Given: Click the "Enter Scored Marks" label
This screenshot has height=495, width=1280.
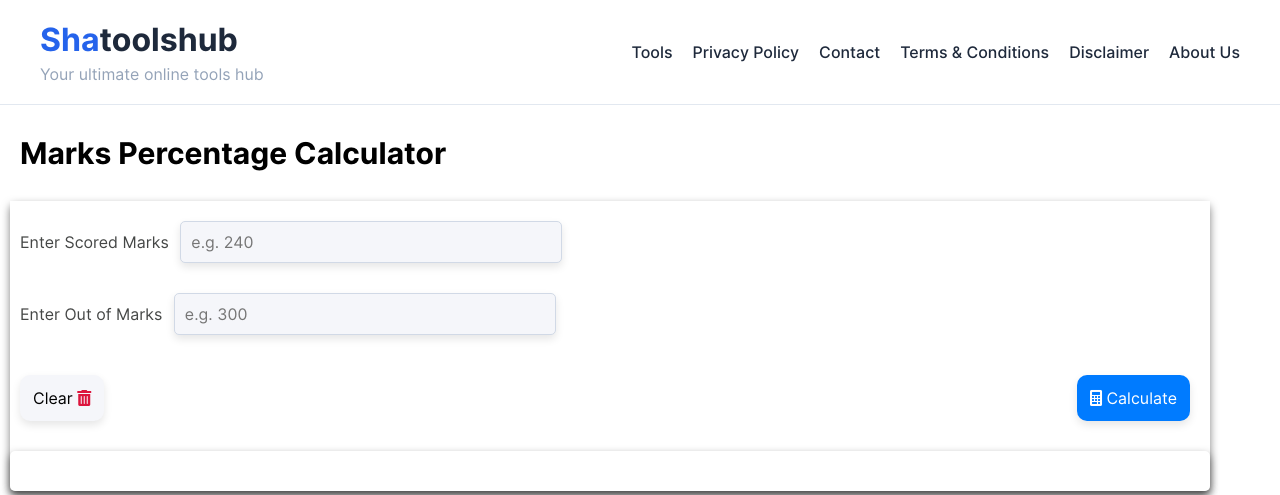Looking at the screenshot, I should point(94,242).
